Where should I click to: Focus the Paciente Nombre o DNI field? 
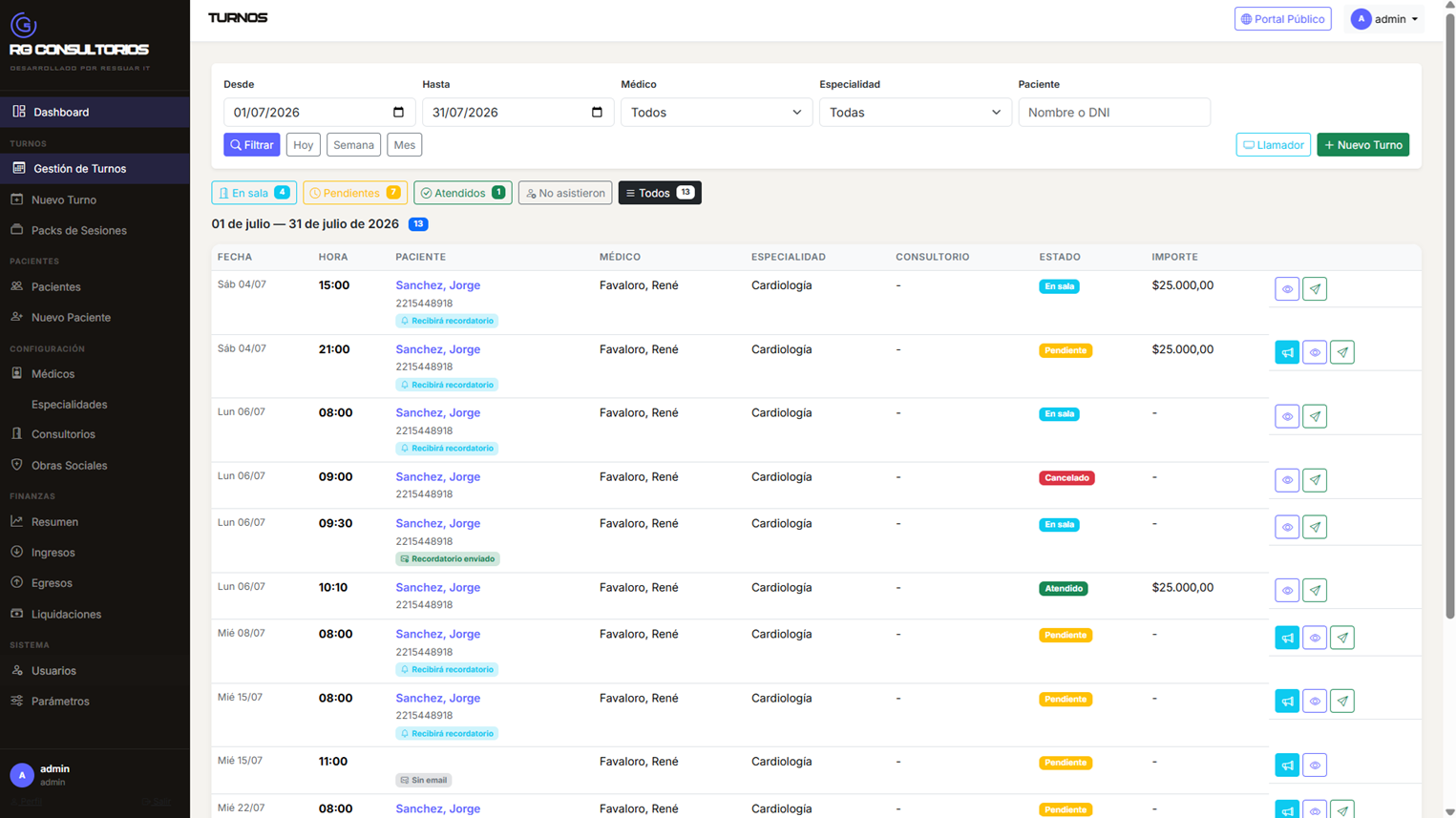tap(1114, 112)
